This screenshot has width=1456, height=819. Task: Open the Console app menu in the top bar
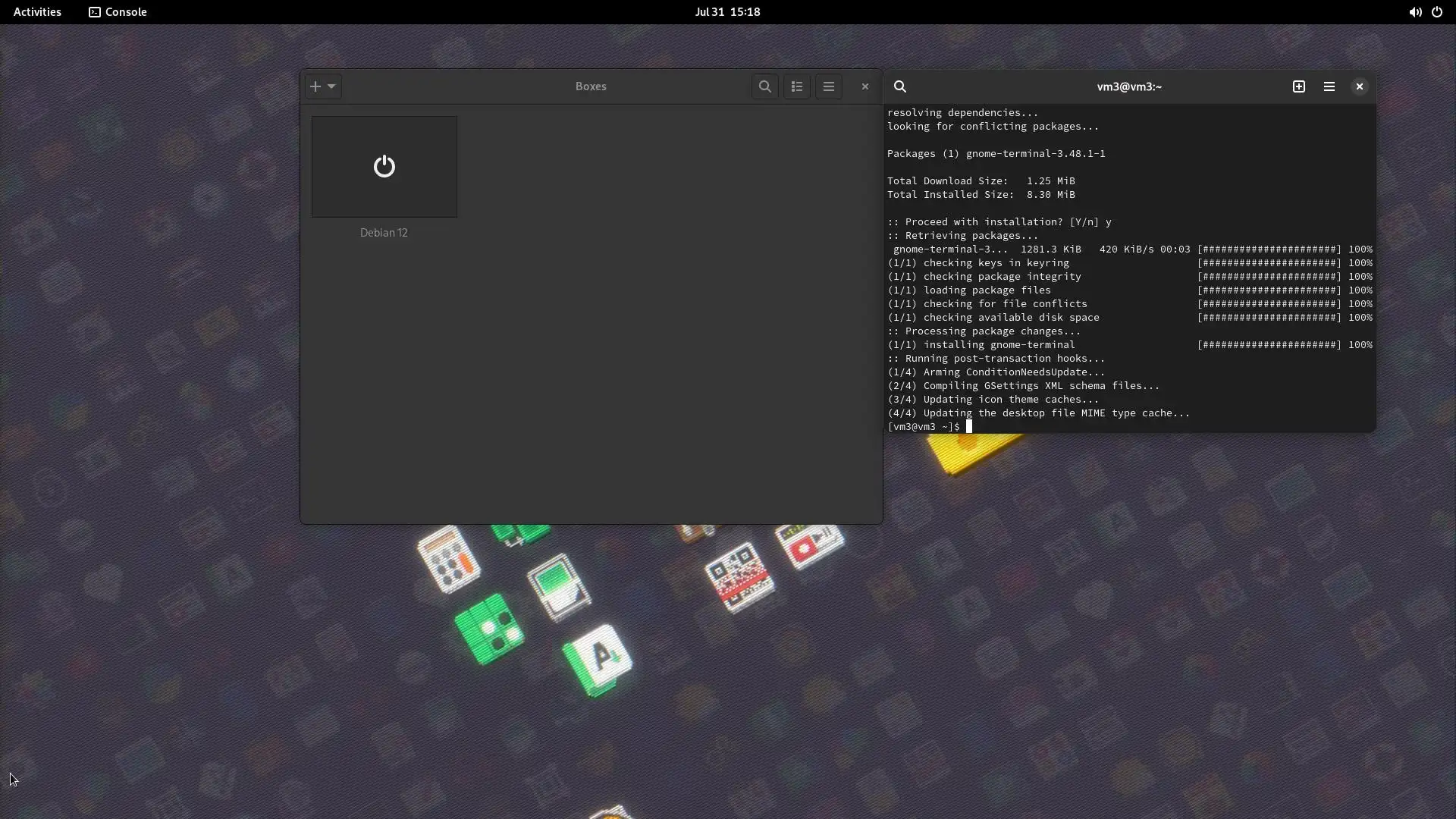[118, 12]
